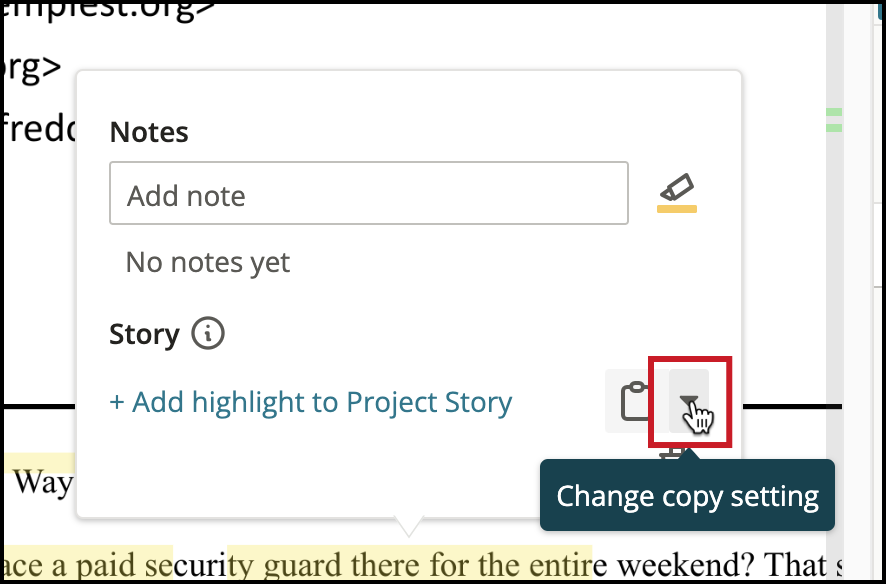Expand the Change copy setting dropdown arrow
886x584 pixels.
click(689, 402)
